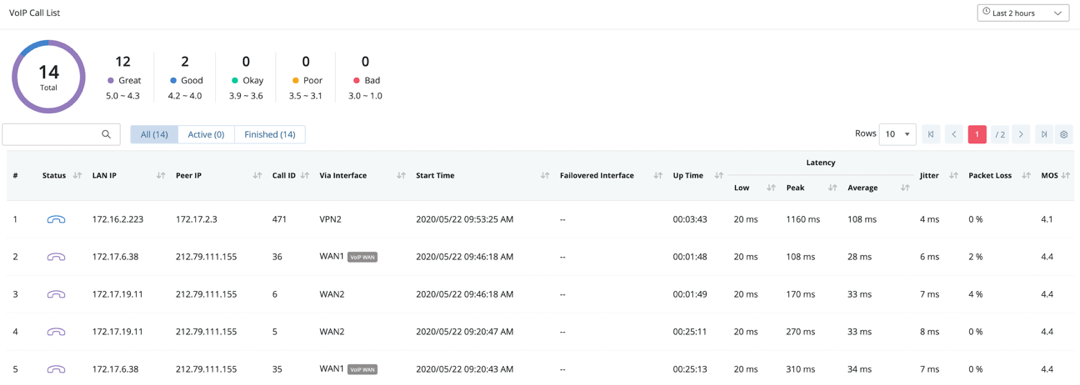Viewport: 1080px width, 385px height.
Task: Open the Rows 10 per page dropdown
Action: coord(897,134)
